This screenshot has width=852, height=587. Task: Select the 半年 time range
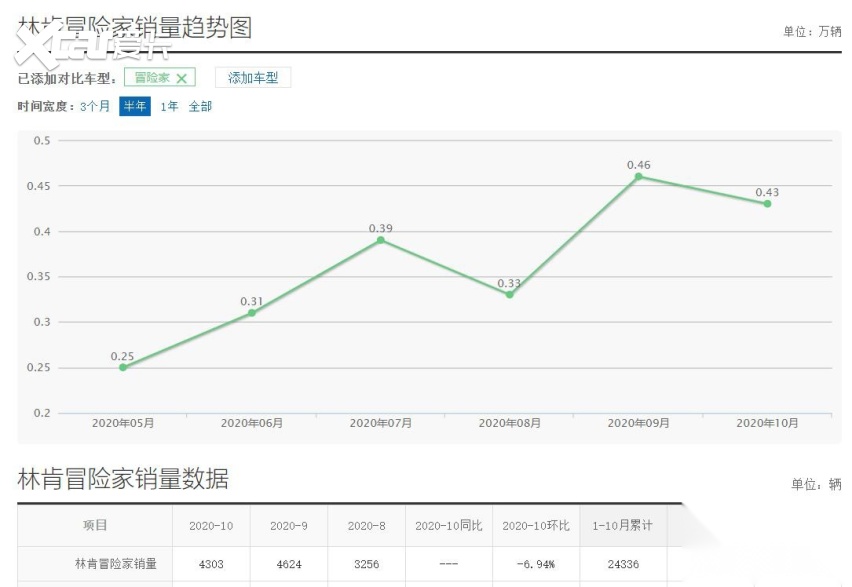click(x=135, y=106)
